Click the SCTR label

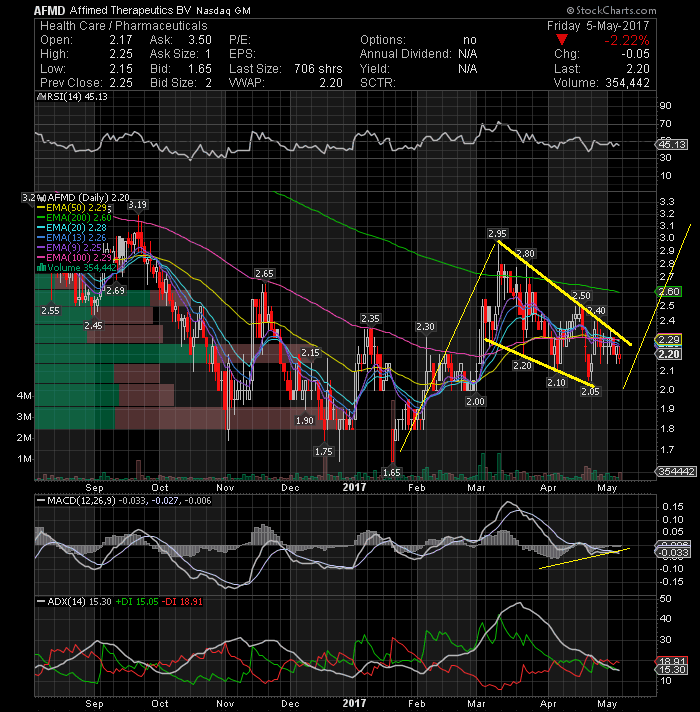click(x=377, y=83)
